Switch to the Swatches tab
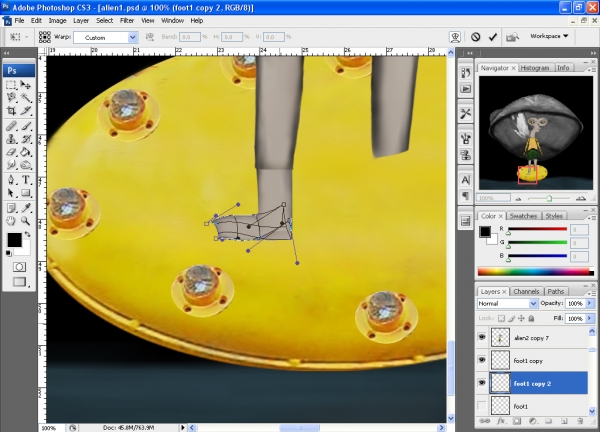The width and height of the screenshot is (600, 432). pyautogui.click(x=523, y=216)
